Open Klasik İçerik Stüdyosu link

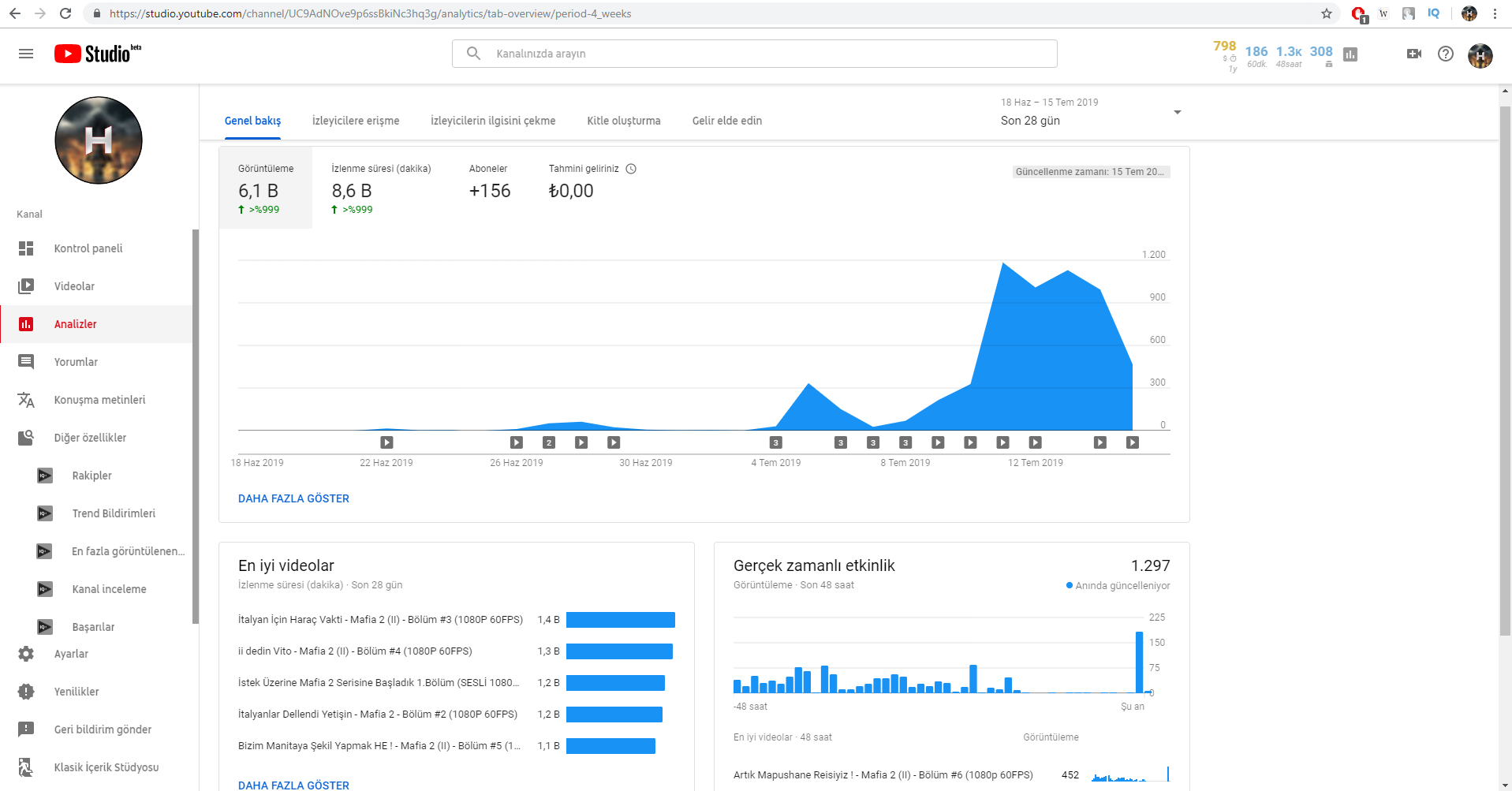(106, 767)
